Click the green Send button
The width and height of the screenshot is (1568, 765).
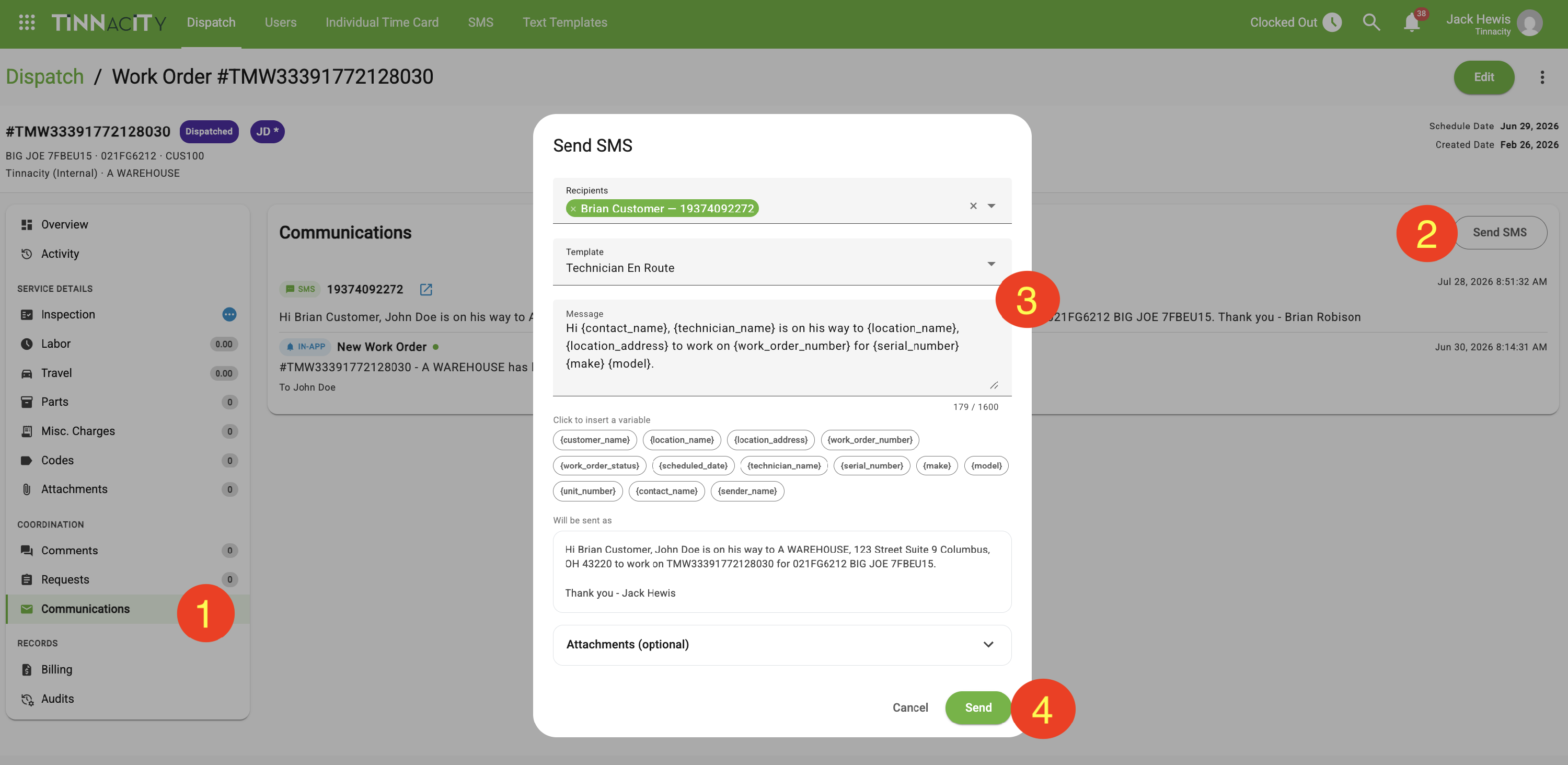pos(978,708)
